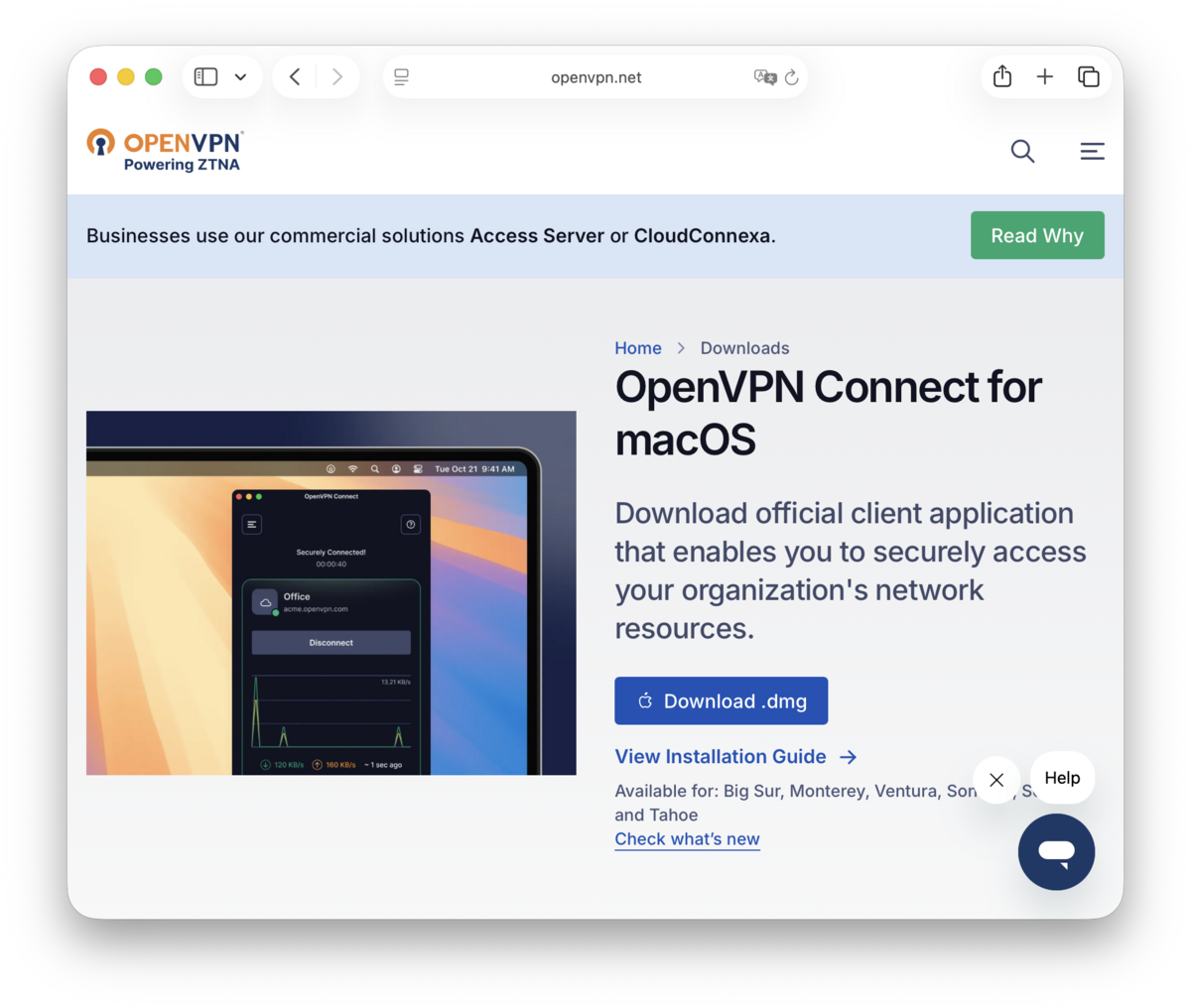The image size is (1191, 1008).
Task: Open the Share sheet icon
Action: (1002, 76)
